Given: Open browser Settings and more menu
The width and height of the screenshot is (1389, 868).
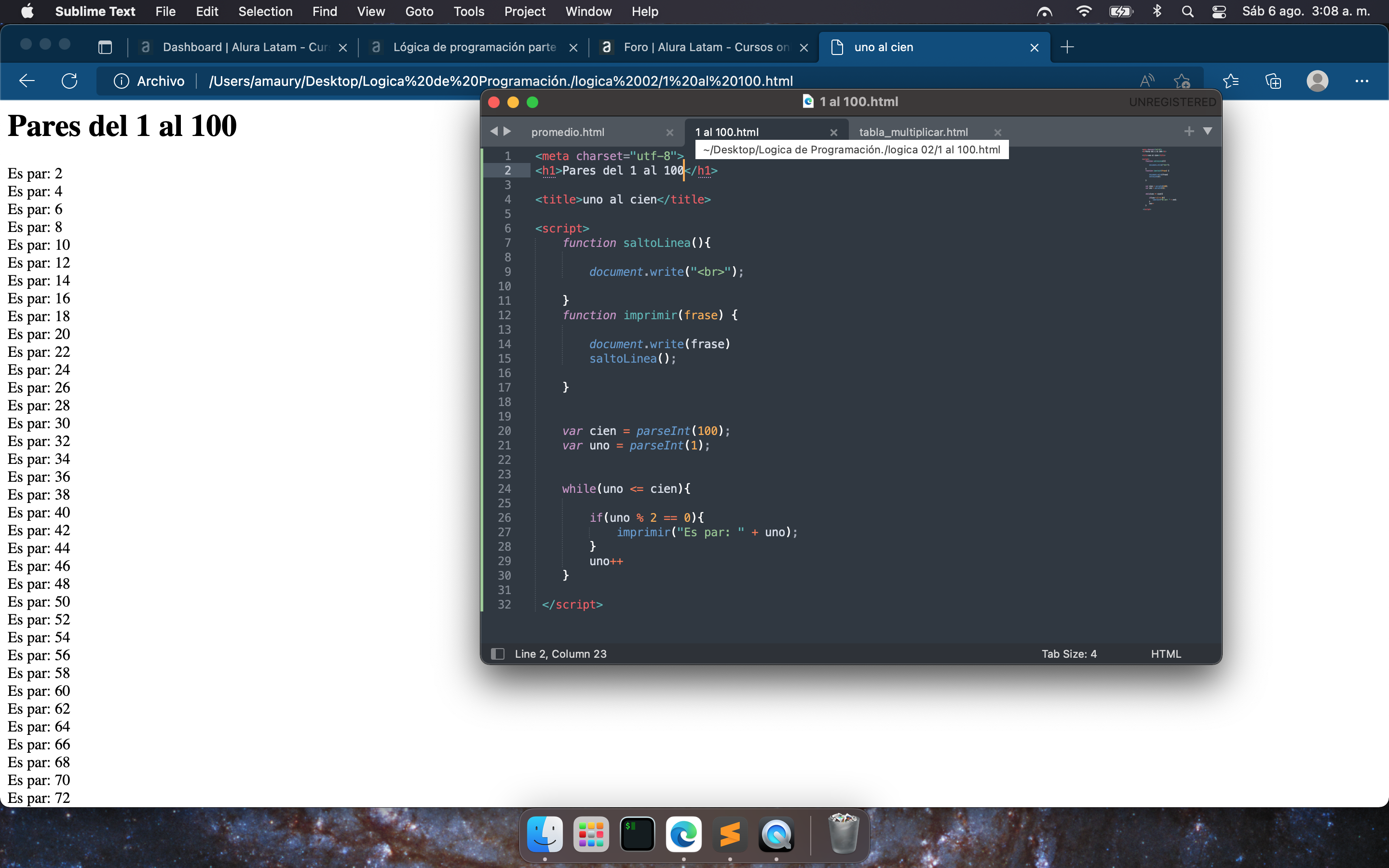Looking at the screenshot, I should pos(1362,81).
